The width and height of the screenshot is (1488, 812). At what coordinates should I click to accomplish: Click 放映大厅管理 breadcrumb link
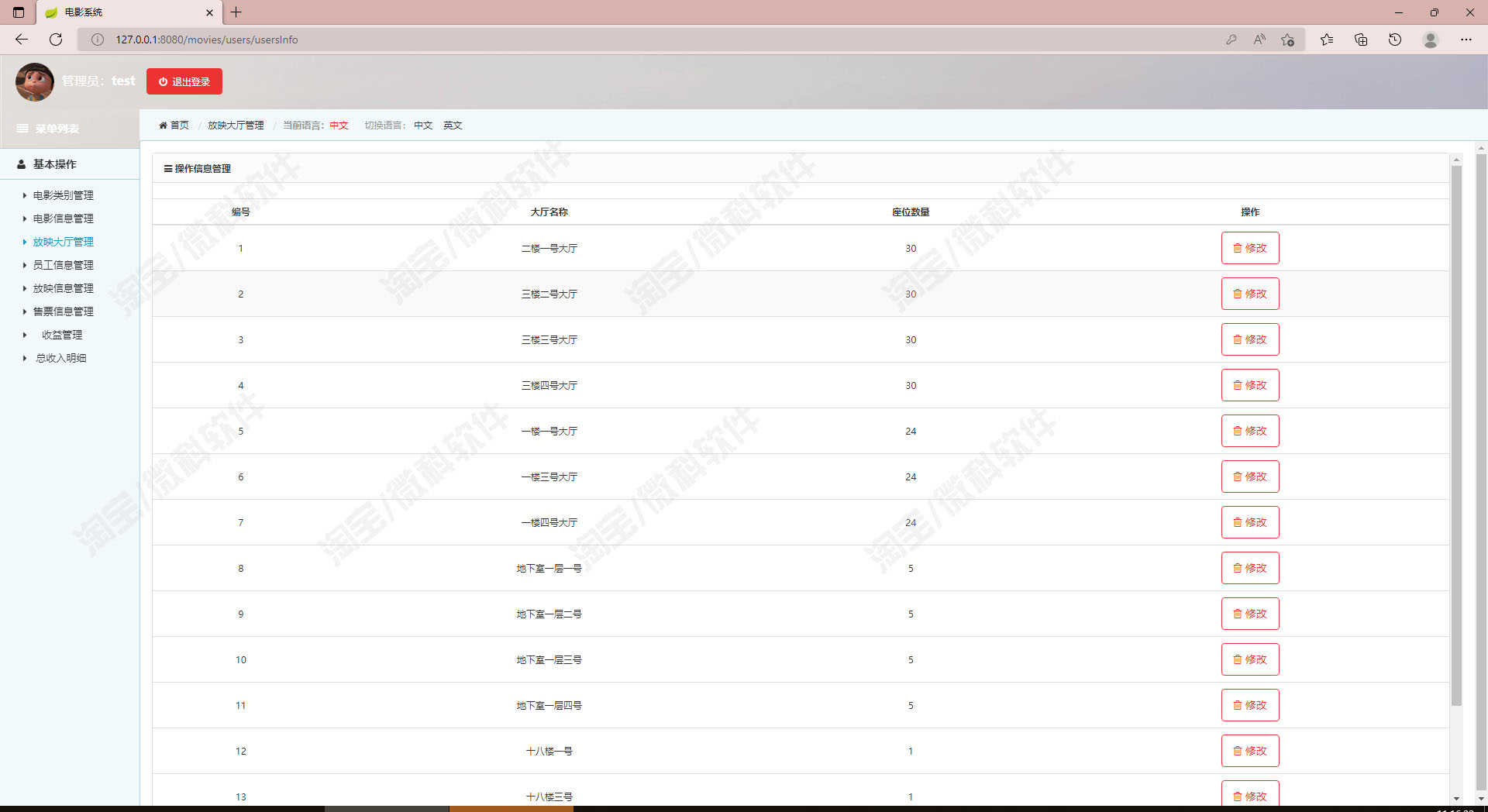pos(236,125)
